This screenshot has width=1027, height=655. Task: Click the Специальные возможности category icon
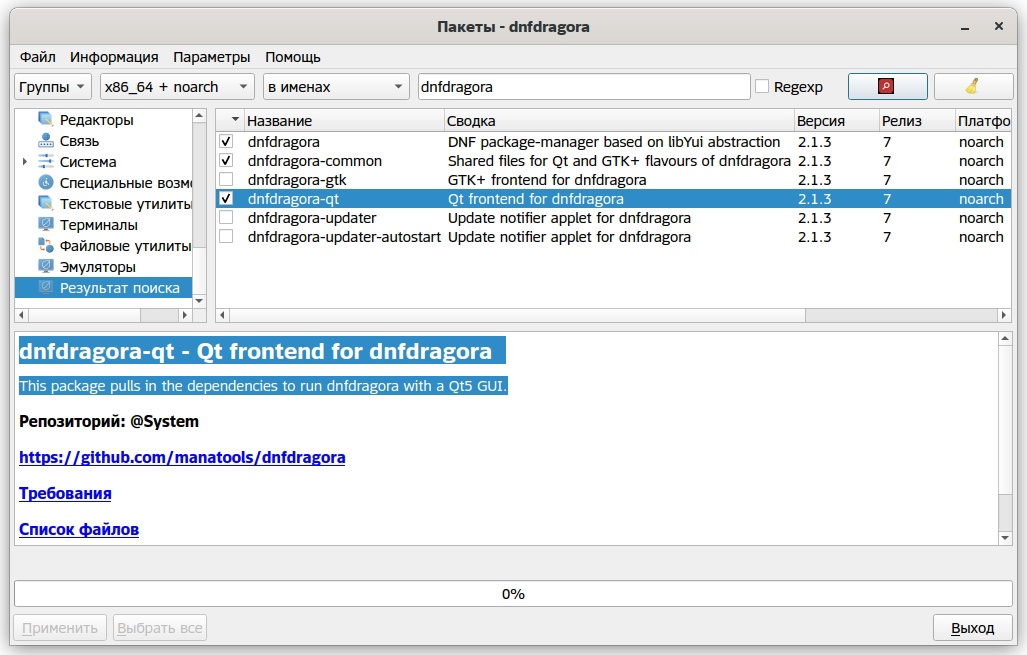45,182
